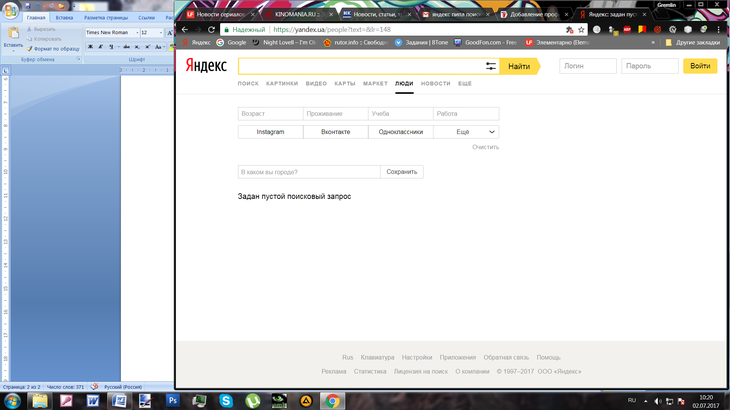Click the Найти search button
This screenshot has height=410, width=730.
pyautogui.click(x=519, y=67)
